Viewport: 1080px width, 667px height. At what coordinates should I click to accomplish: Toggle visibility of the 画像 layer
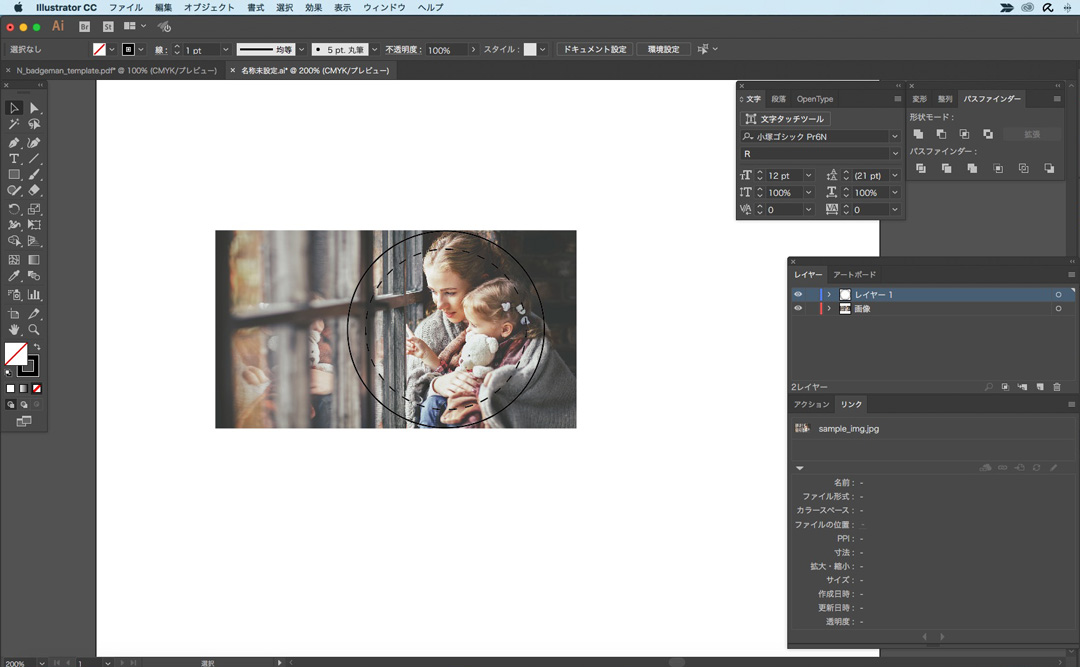point(798,309)
